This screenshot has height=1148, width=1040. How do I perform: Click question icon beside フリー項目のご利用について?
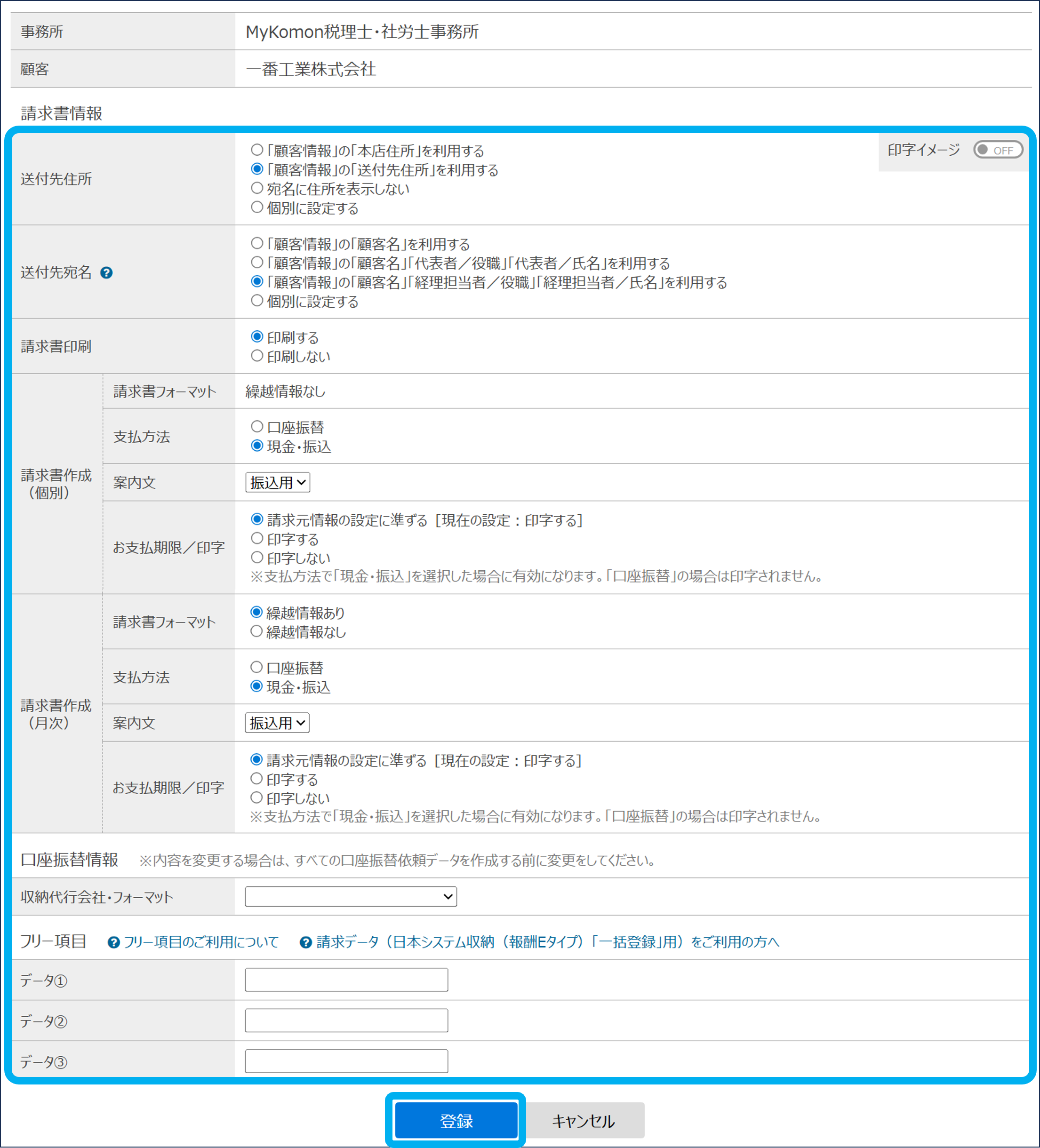coord(113,942)
